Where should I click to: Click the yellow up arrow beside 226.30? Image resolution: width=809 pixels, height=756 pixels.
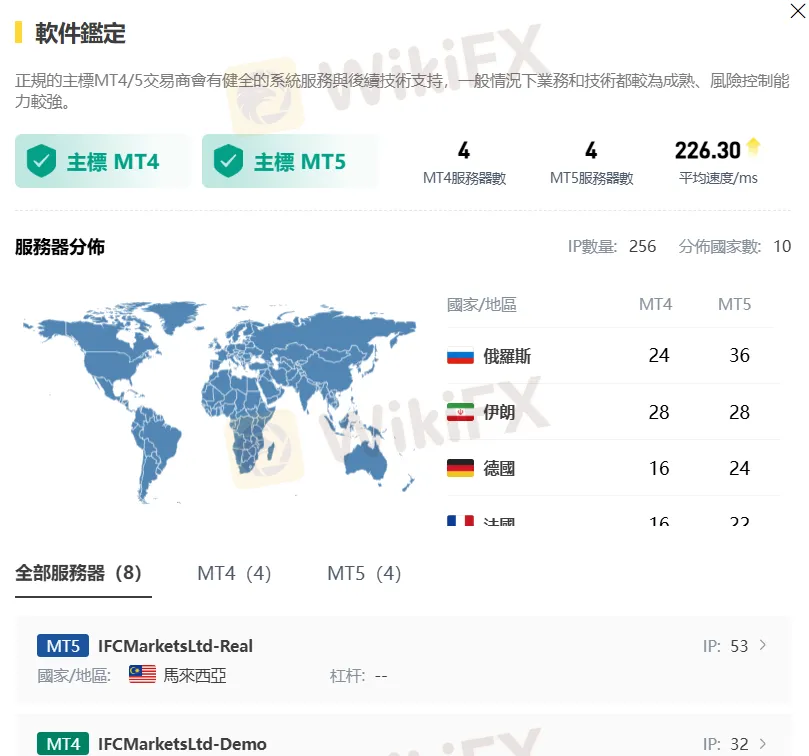tap(753, 147)
